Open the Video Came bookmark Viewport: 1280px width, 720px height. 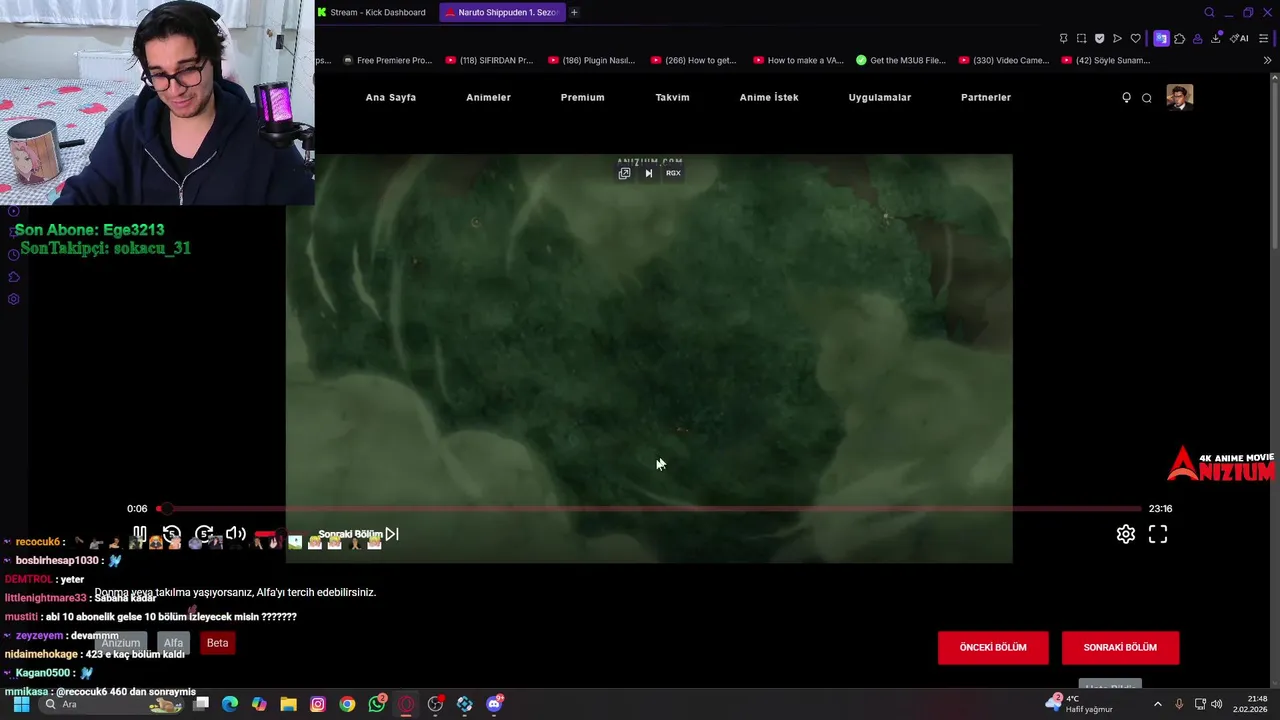click(1004, 60)
